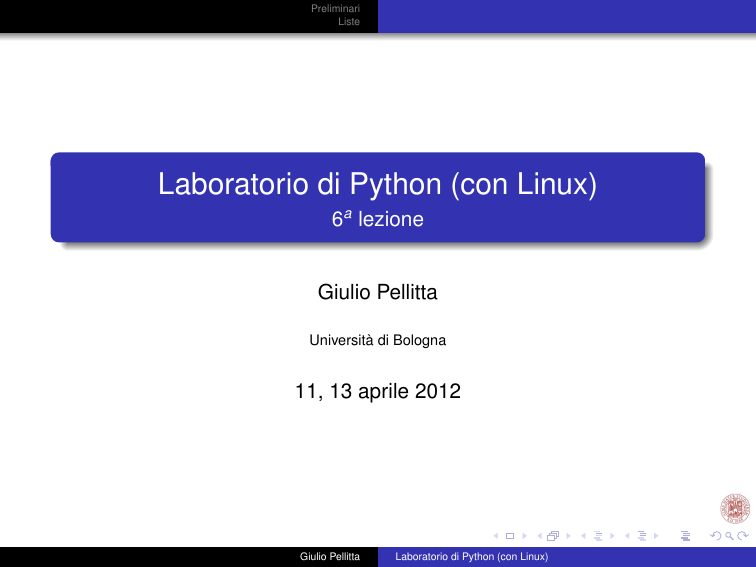The height and width of the screenshot is (567, 756).
Task: Click the Università di Bologna seal logo
Action: [735, 509]
